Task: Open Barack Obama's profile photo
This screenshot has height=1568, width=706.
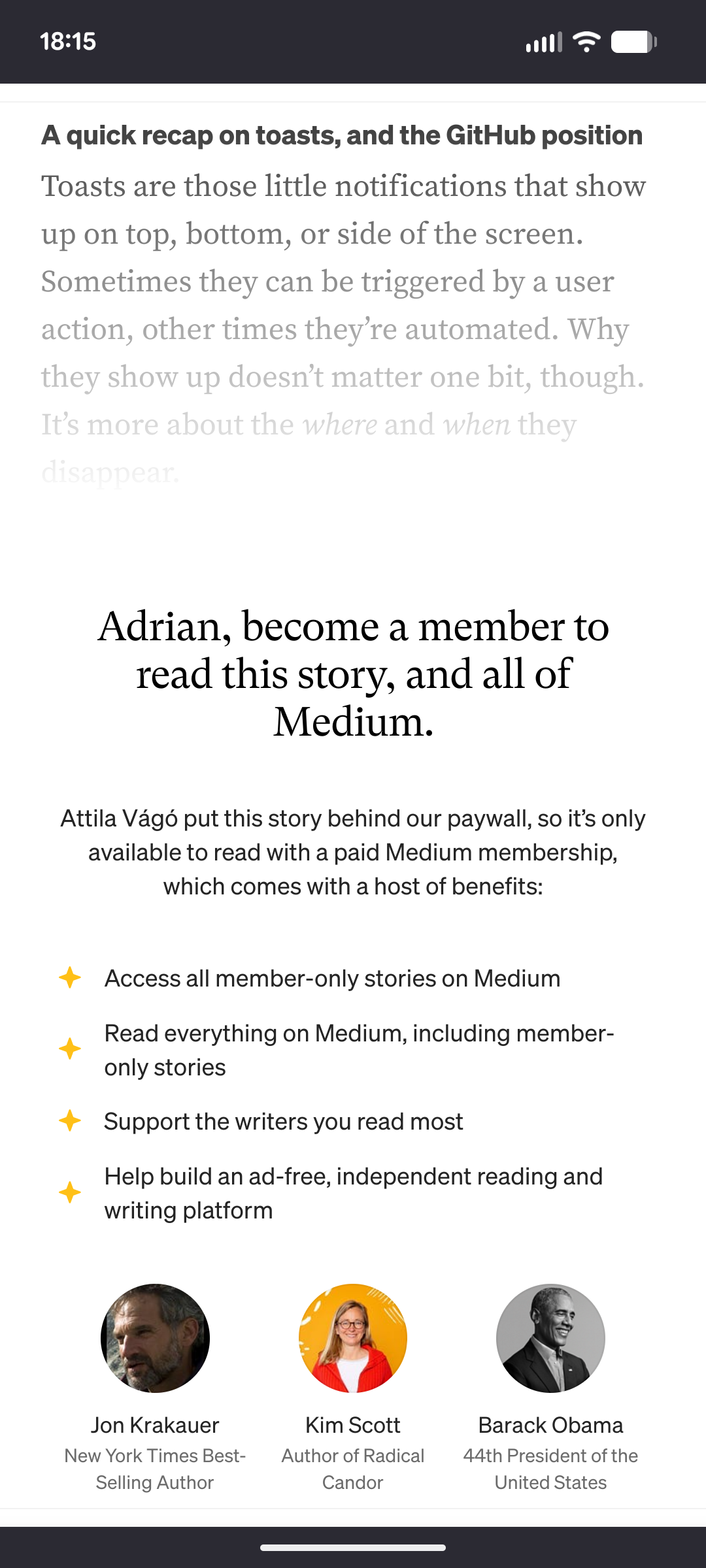Action: click(x=550, y=1338)
